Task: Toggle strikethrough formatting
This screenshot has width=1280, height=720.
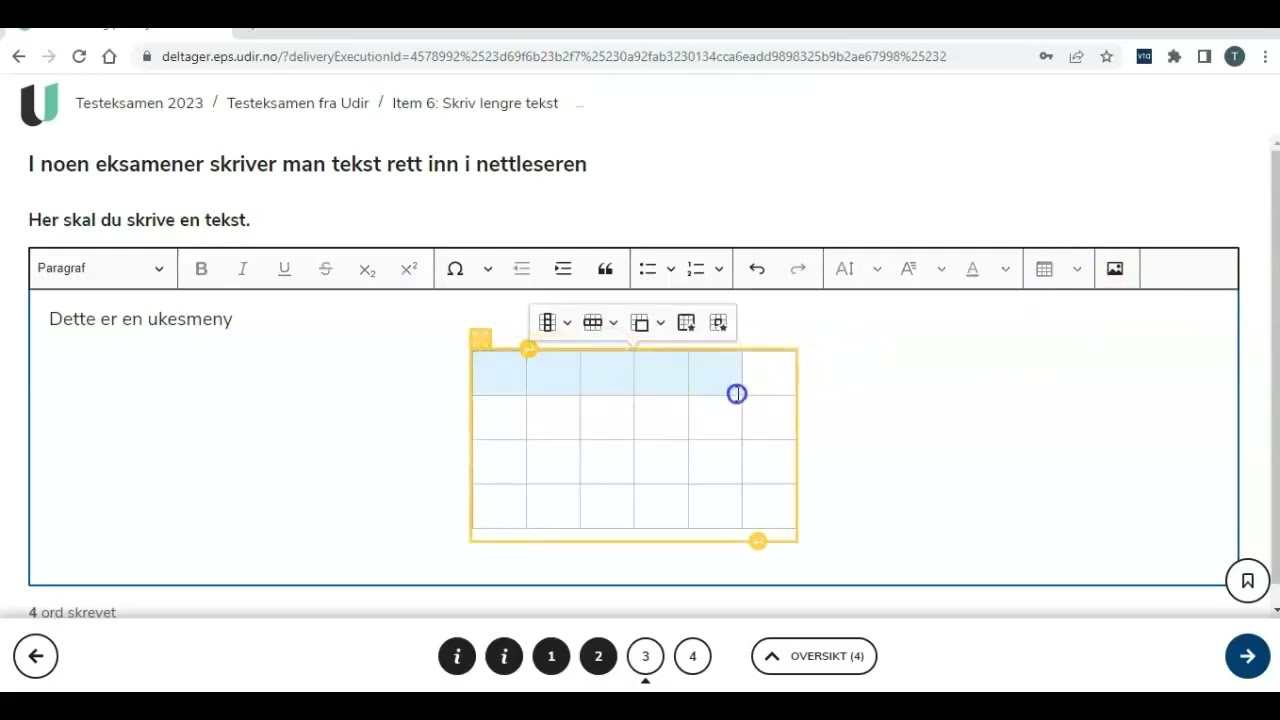Action: click(x=325, y=269)
